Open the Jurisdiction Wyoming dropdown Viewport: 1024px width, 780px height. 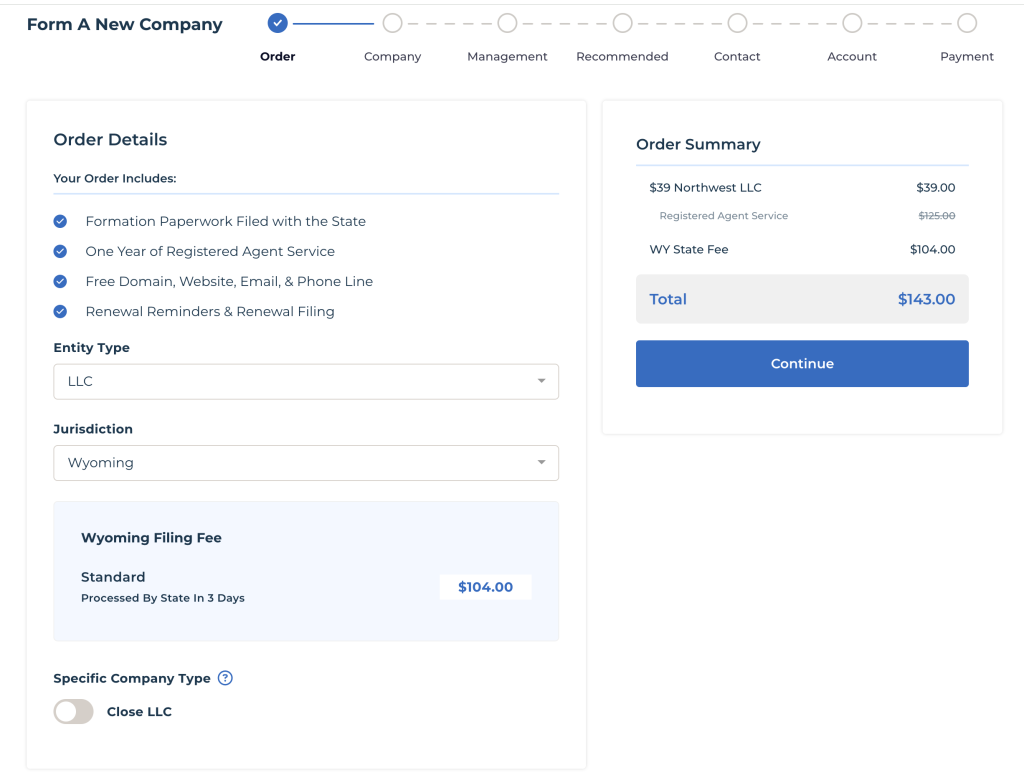[x=306, y=463]
